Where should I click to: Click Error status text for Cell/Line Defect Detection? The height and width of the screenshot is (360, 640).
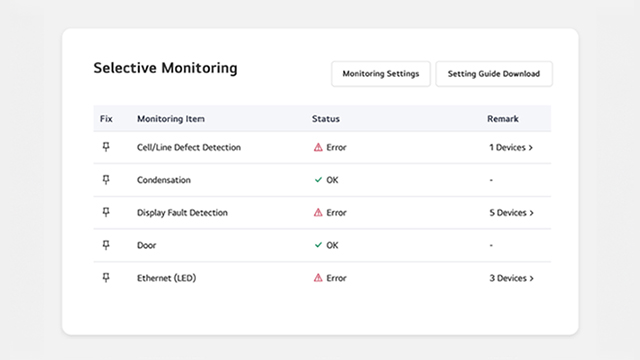[x=336, y=147]
